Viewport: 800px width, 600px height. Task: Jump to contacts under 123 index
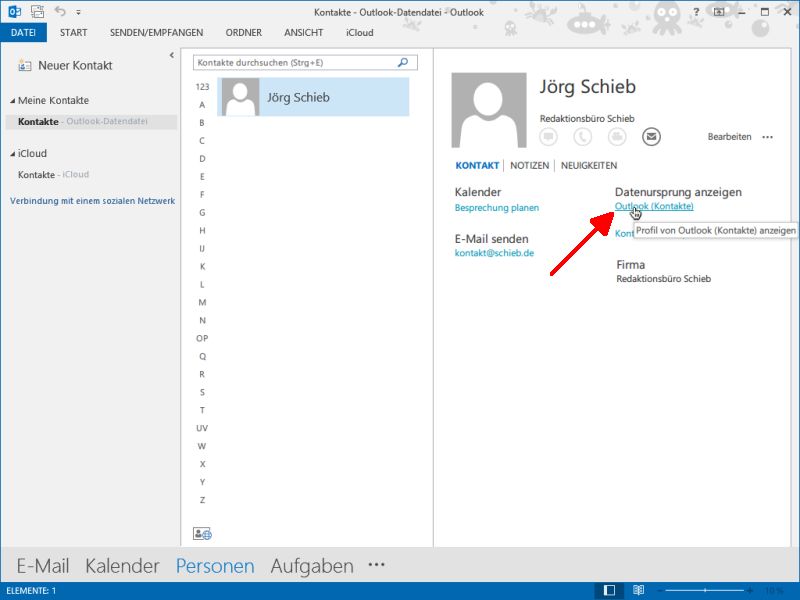click(202, 87)
